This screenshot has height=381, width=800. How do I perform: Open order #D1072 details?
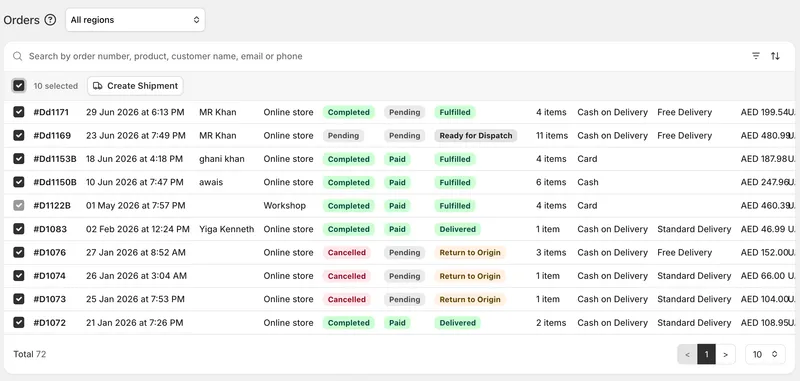pos(49,323)
